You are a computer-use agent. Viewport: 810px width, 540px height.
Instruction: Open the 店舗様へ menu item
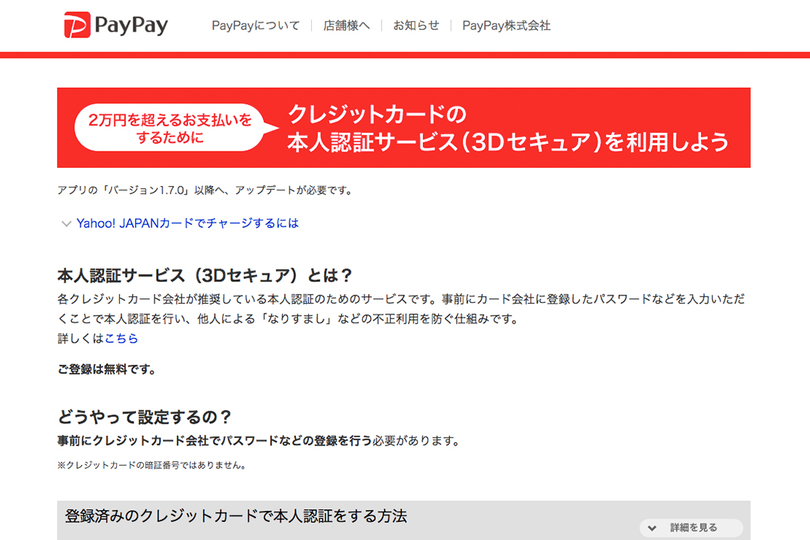pos(347,25)
